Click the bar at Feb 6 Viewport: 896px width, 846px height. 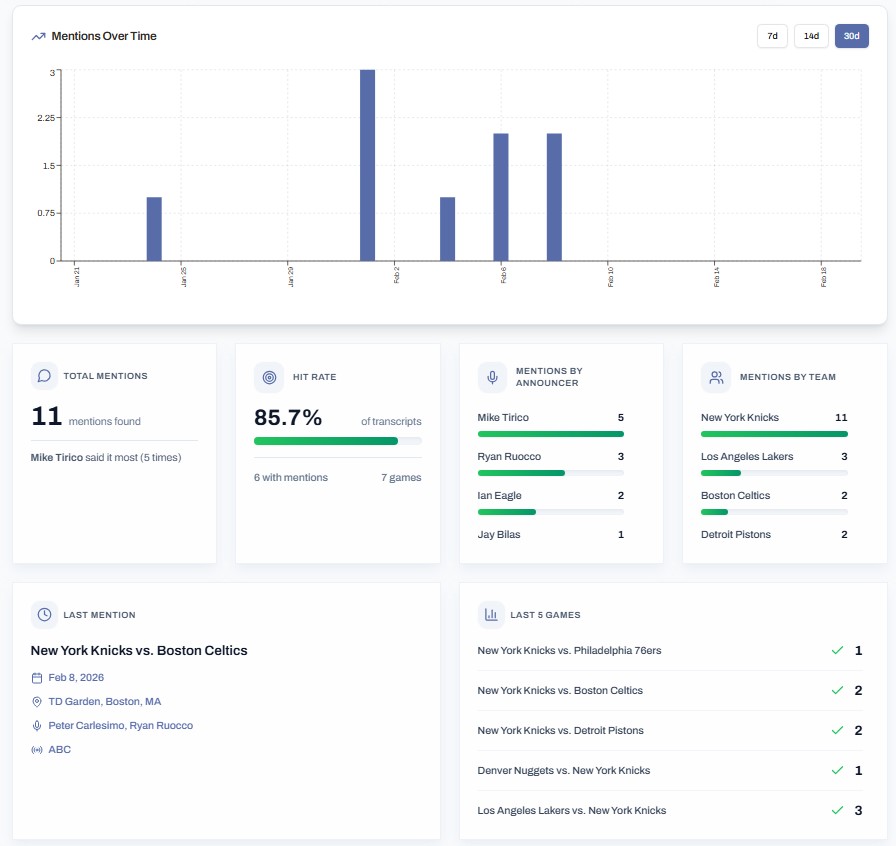coord(501,197)
